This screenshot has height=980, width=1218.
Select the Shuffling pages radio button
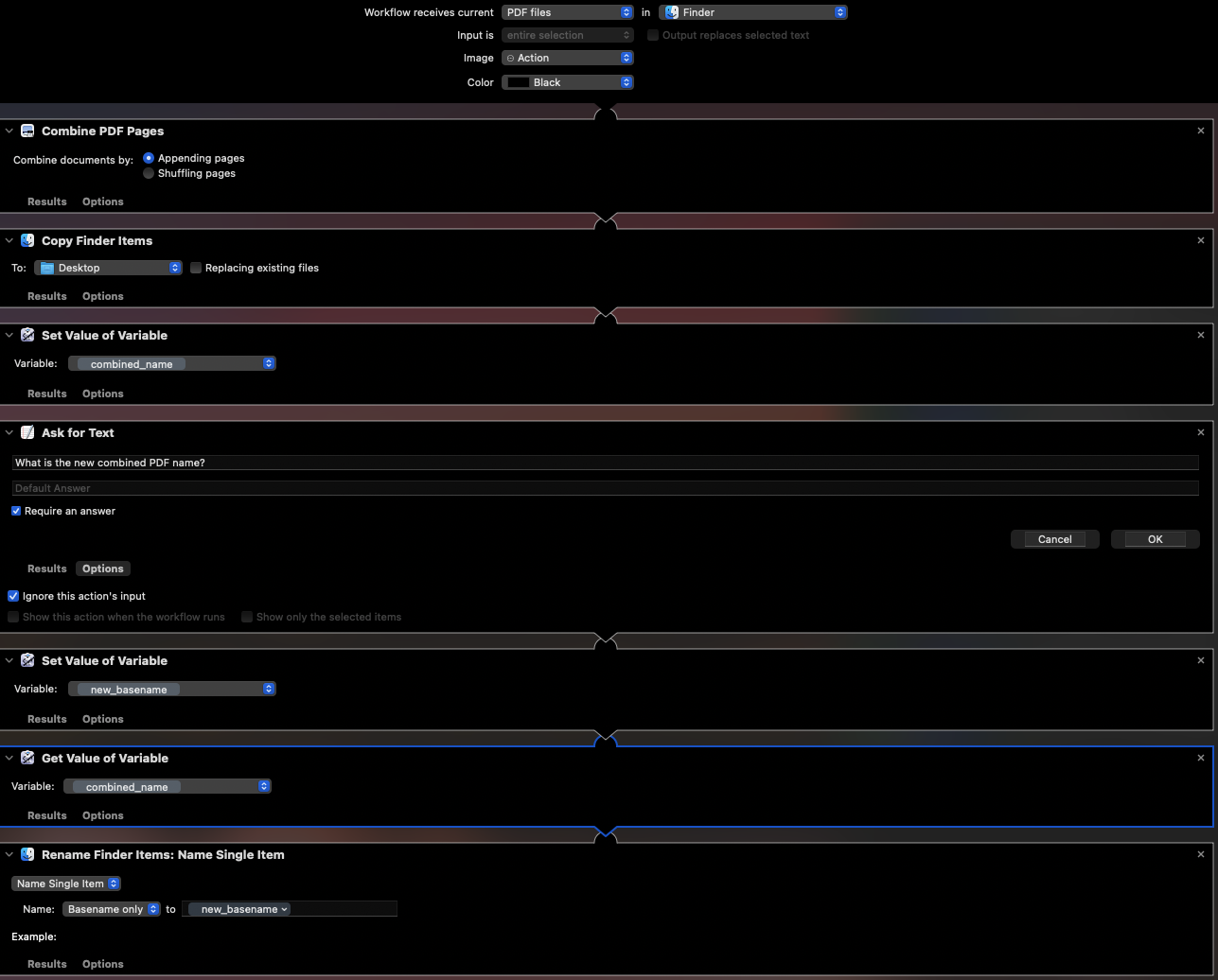[149, 173]
